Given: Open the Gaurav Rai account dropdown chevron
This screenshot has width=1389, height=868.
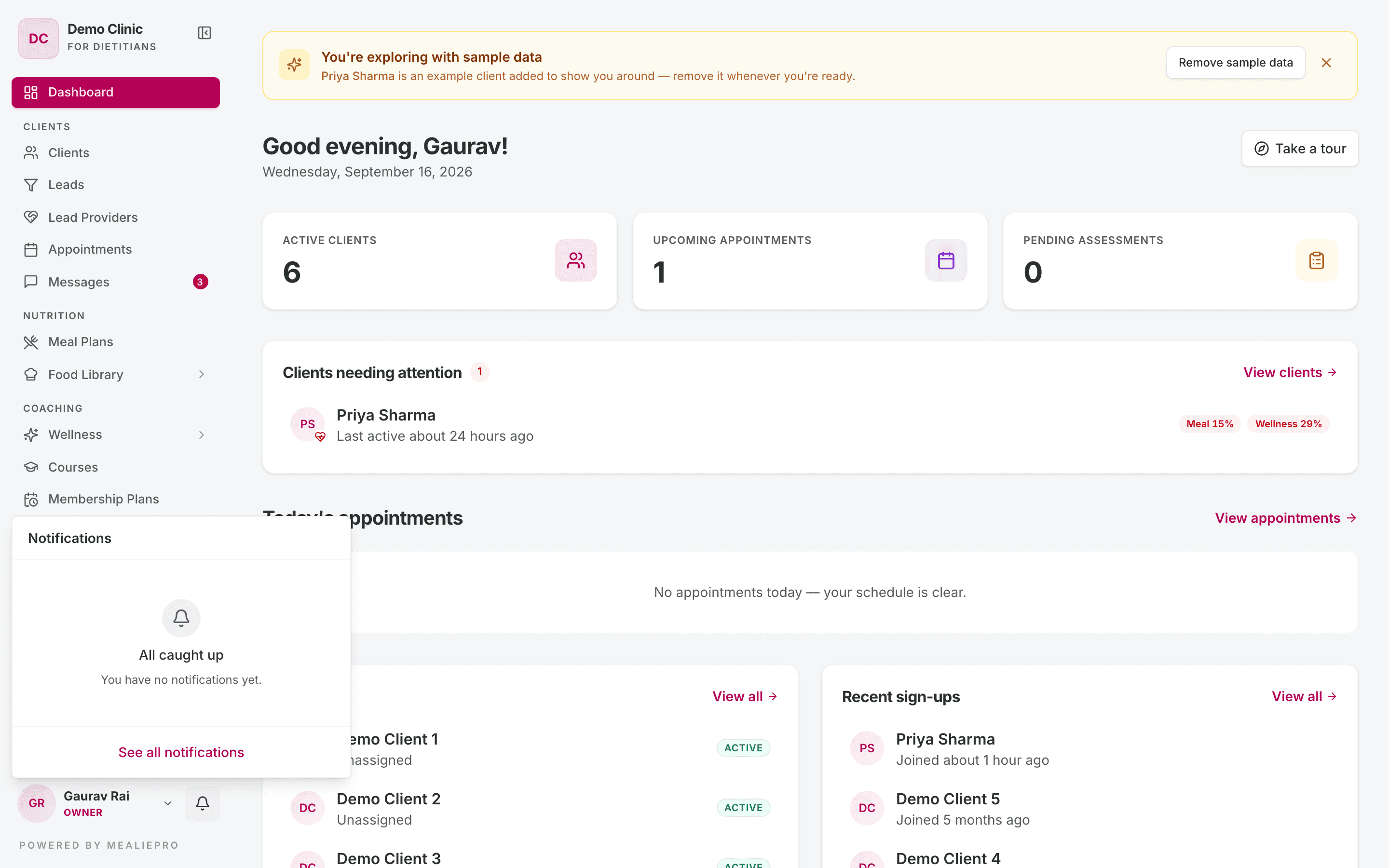Looking at the screenshot, I should [168, 803].
